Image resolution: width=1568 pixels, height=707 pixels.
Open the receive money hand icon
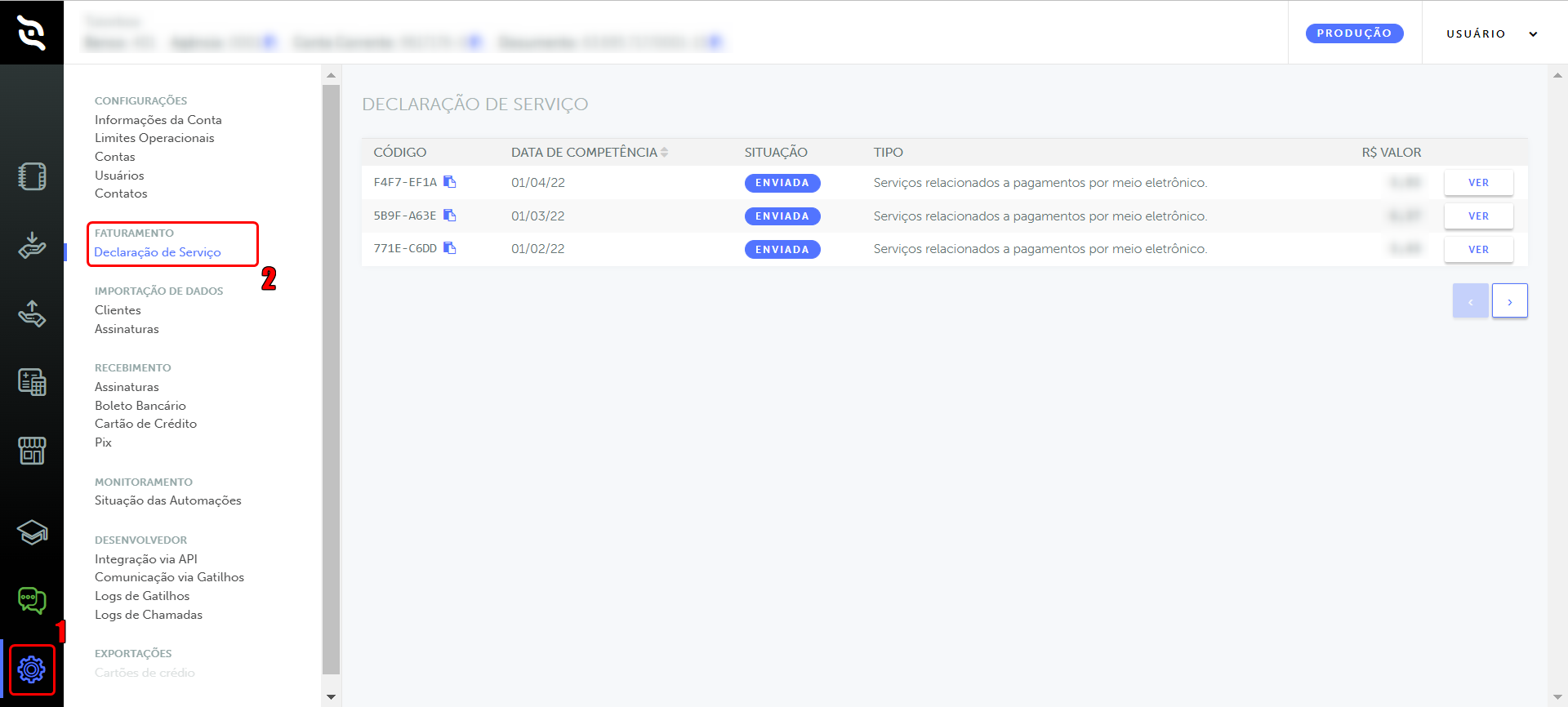click(32, 245)
